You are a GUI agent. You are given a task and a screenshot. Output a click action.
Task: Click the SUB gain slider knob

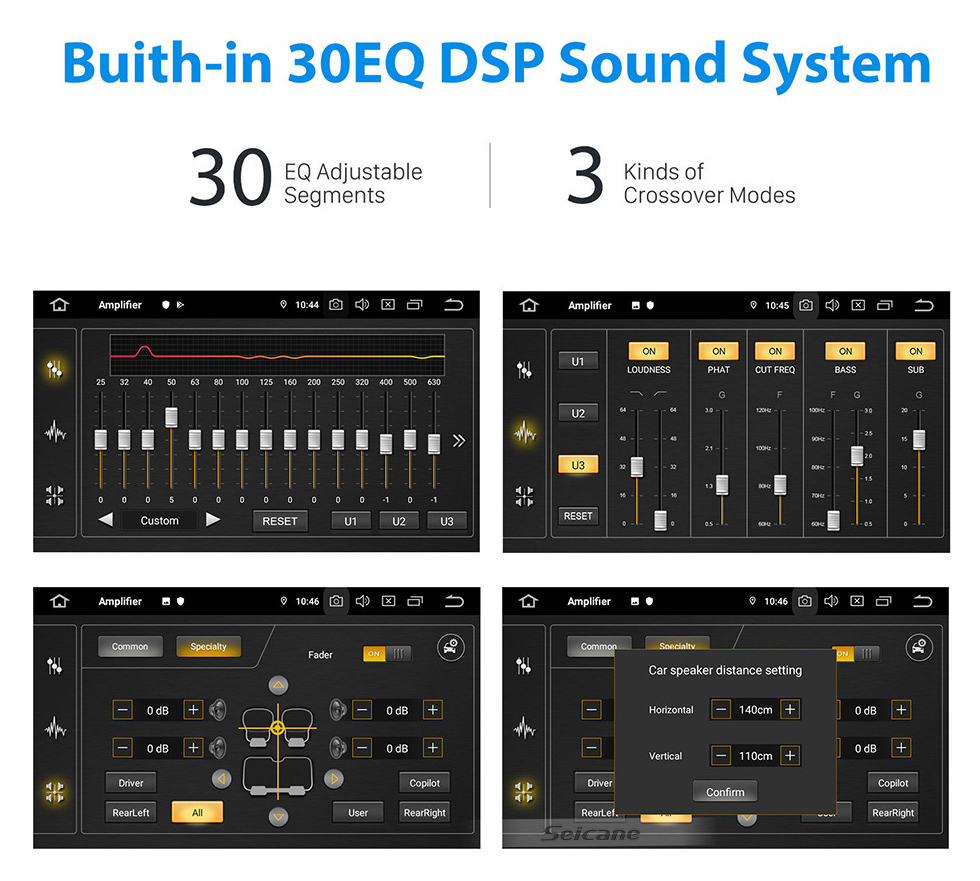[919, 439]
